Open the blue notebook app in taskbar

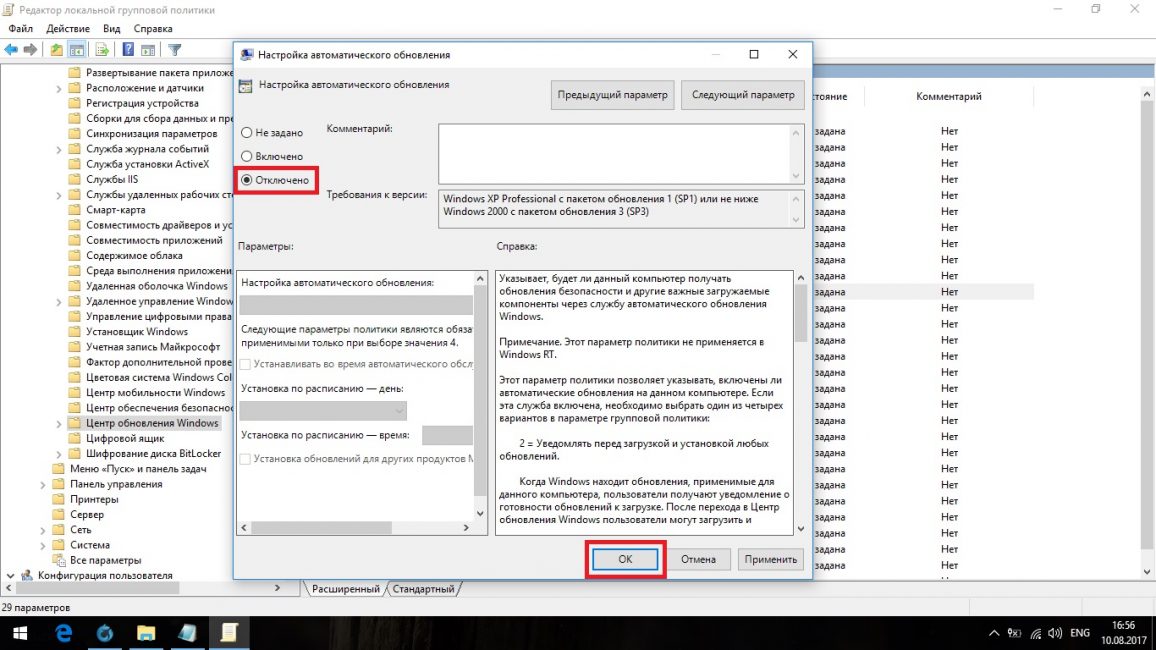coord(187,633)
